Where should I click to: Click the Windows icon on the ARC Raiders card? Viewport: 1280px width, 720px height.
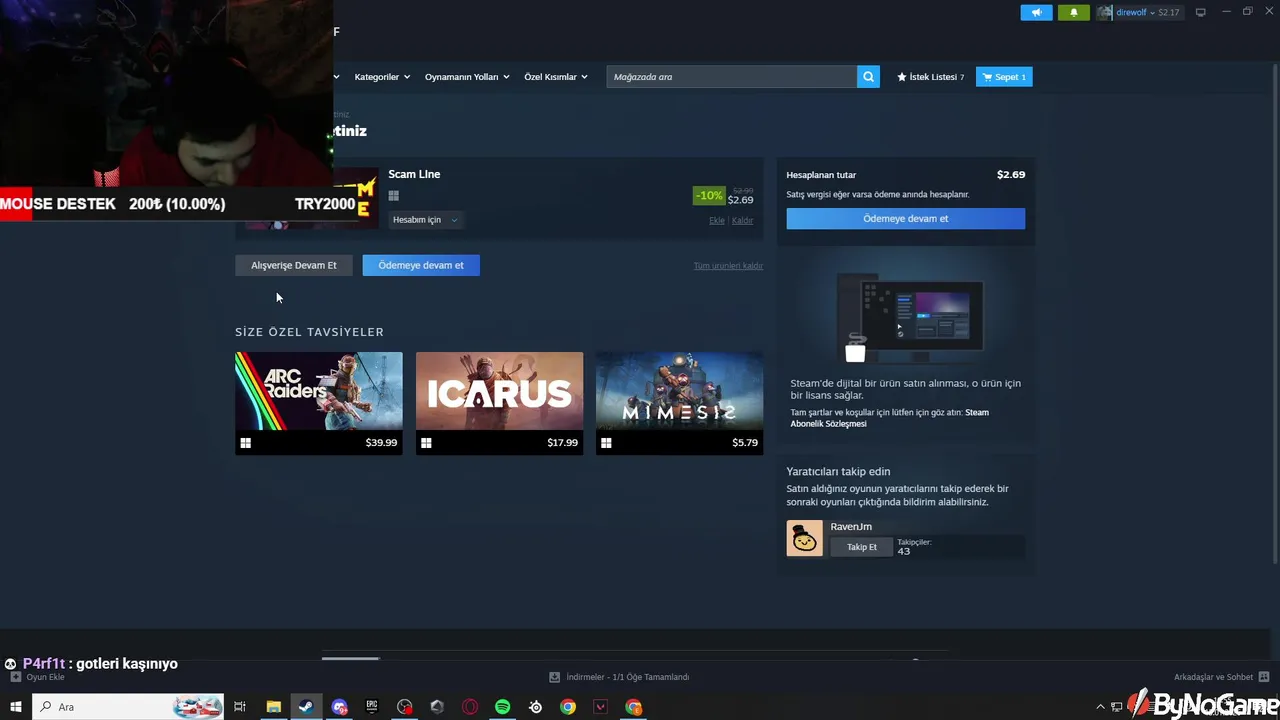point(245,443)
